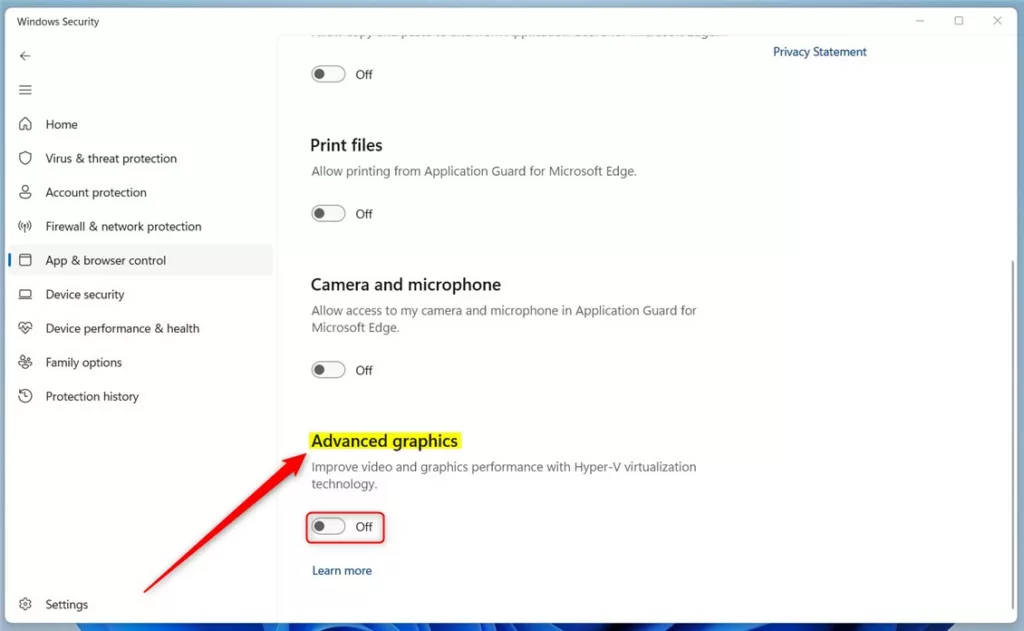This screenshot has height=631, width=1024.
Task: Toggle the Camera and microphone switch
Action: click(328, 370)
